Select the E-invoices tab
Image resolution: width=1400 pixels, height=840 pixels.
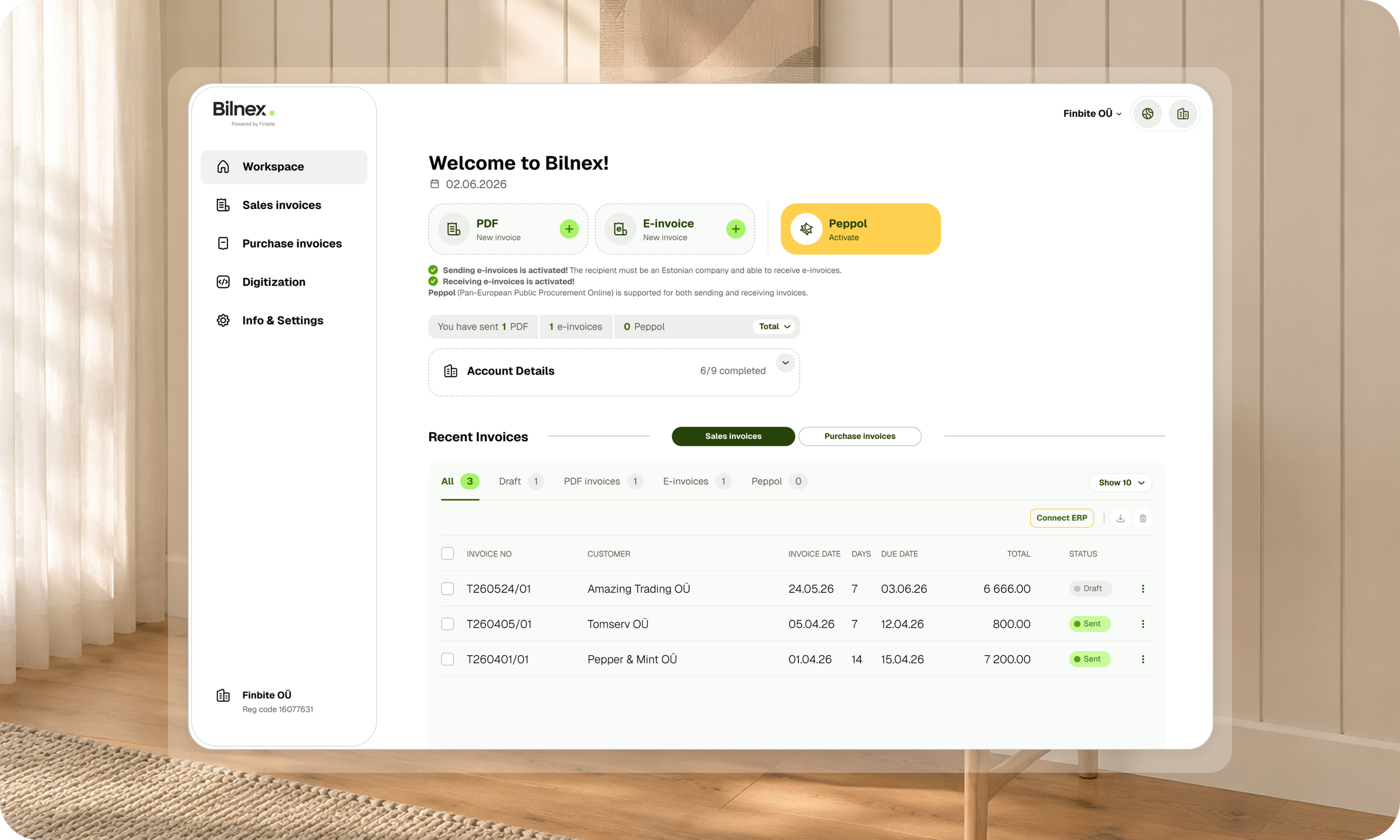(x=697, y=481)
